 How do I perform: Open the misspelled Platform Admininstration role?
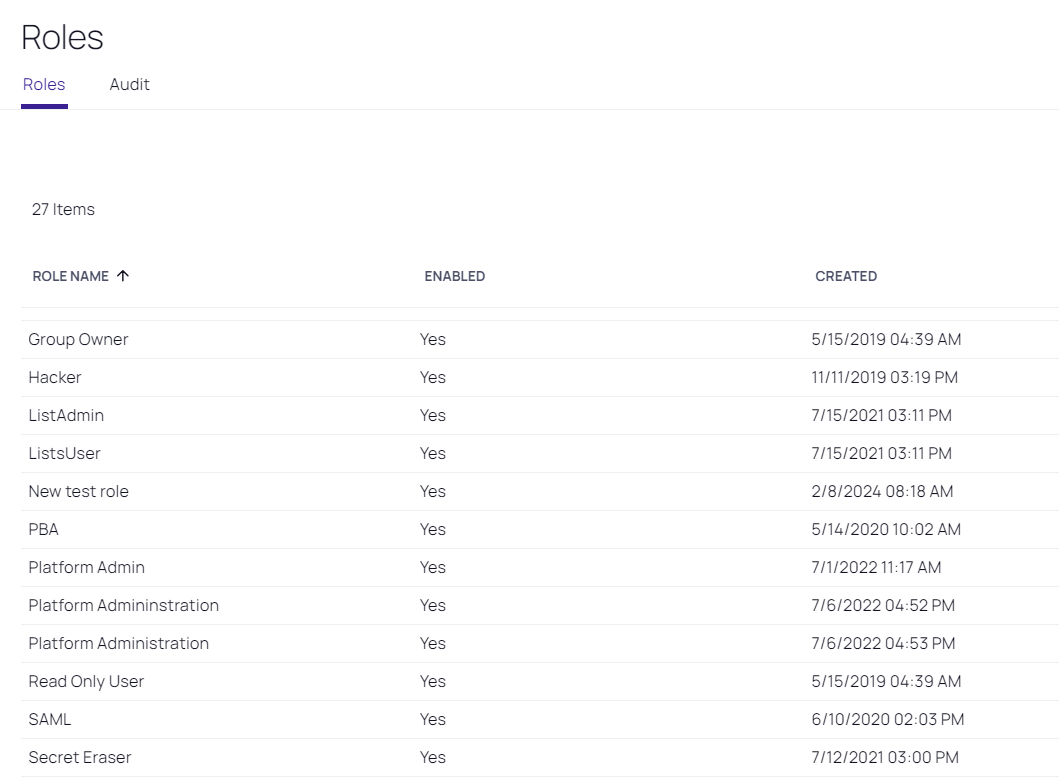tap(123, 606)
